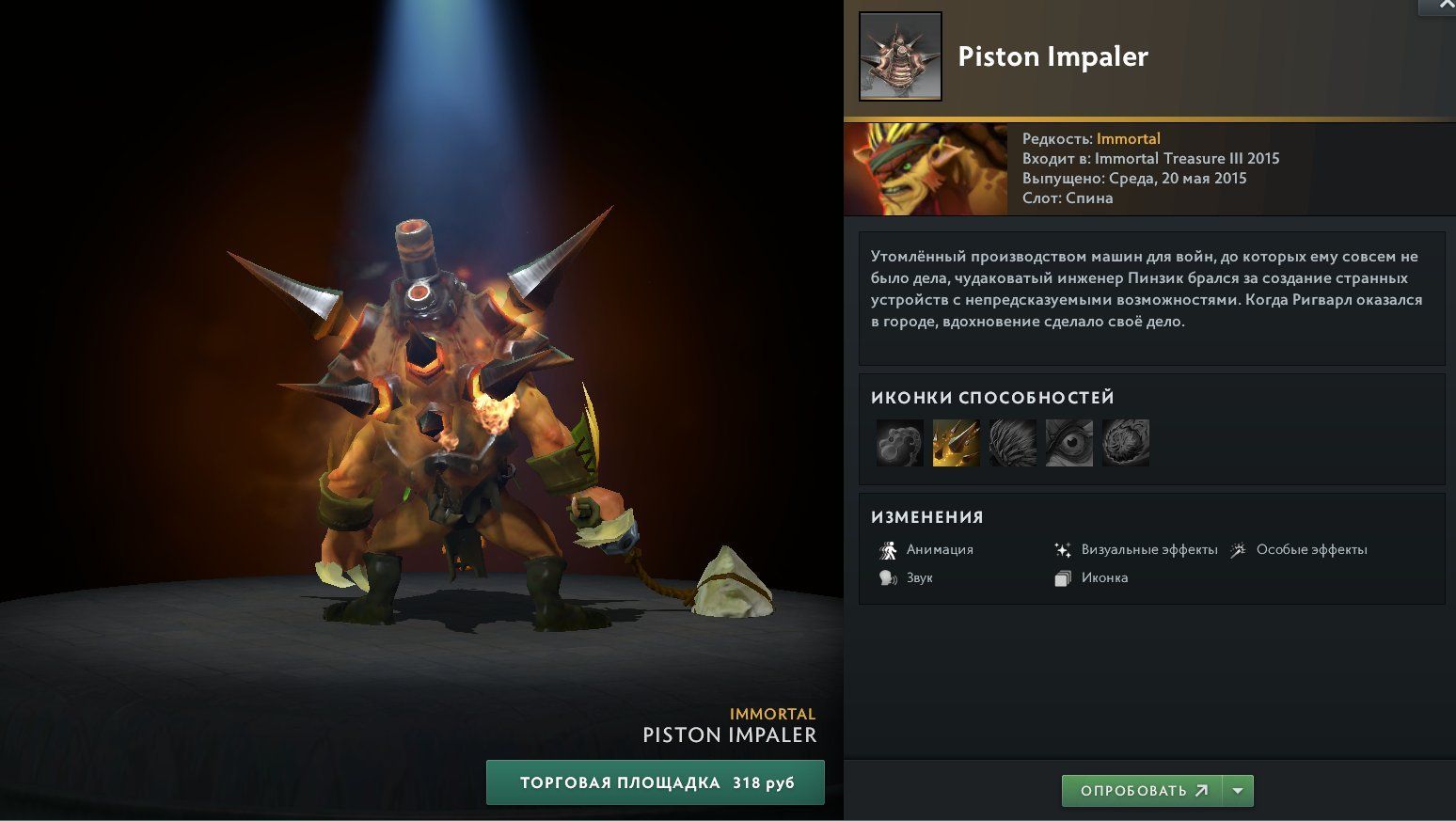Click the Опробовать demo button
The height and width of the screenshot is (821, 1456).
pyautogui.click(x=1142, y=791)
